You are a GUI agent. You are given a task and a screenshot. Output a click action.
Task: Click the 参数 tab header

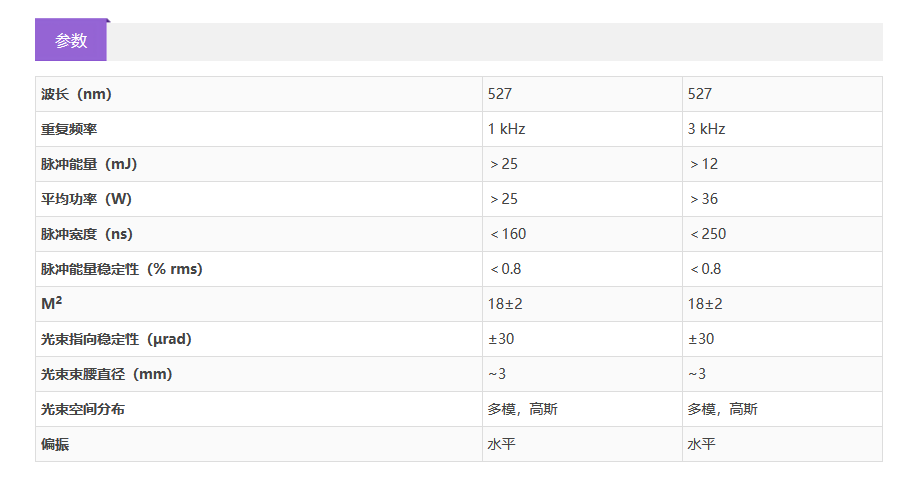tap(71, 41)
